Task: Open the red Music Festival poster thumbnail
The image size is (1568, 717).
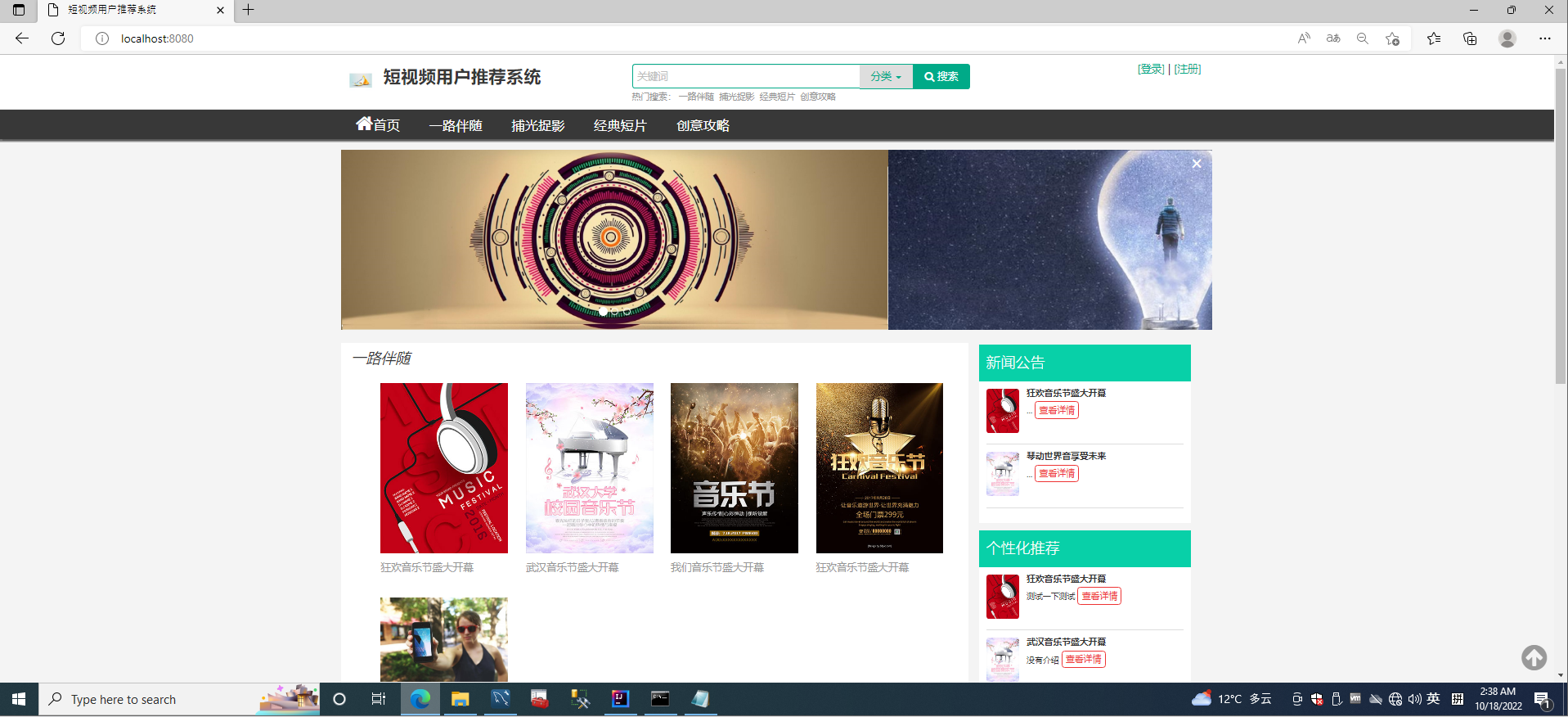Action: [444, 468]
